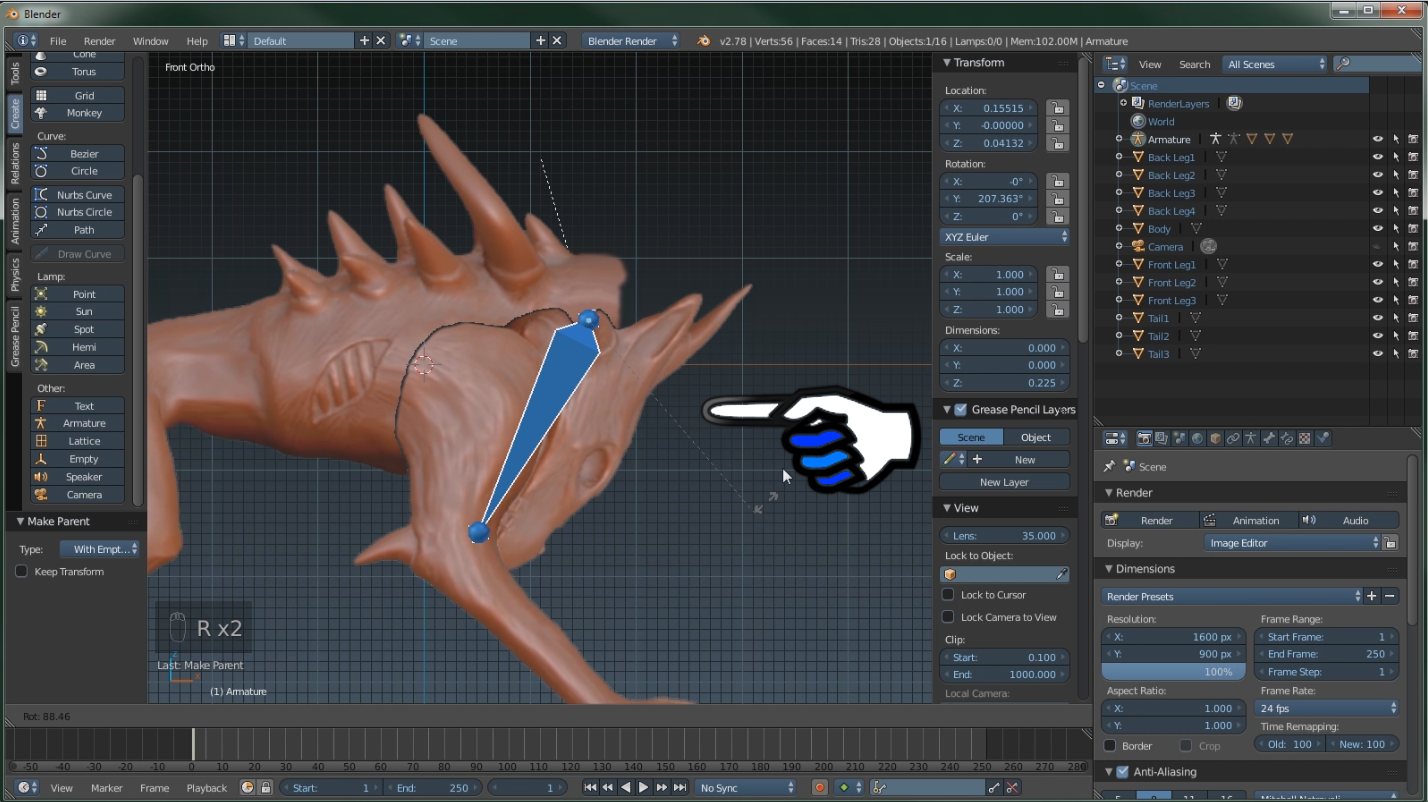Open the Object properties cube tab
This screenshot has height=802, width=1428.
[x=1215, y=438]
